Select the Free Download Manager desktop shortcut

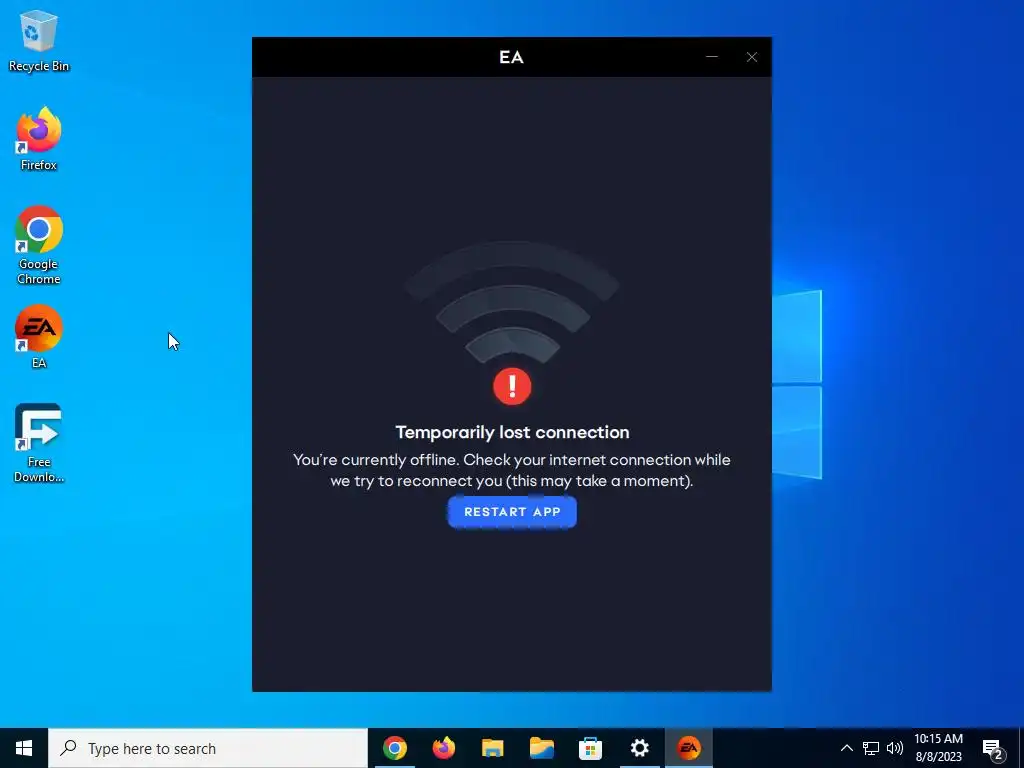(x=39, y=443)
